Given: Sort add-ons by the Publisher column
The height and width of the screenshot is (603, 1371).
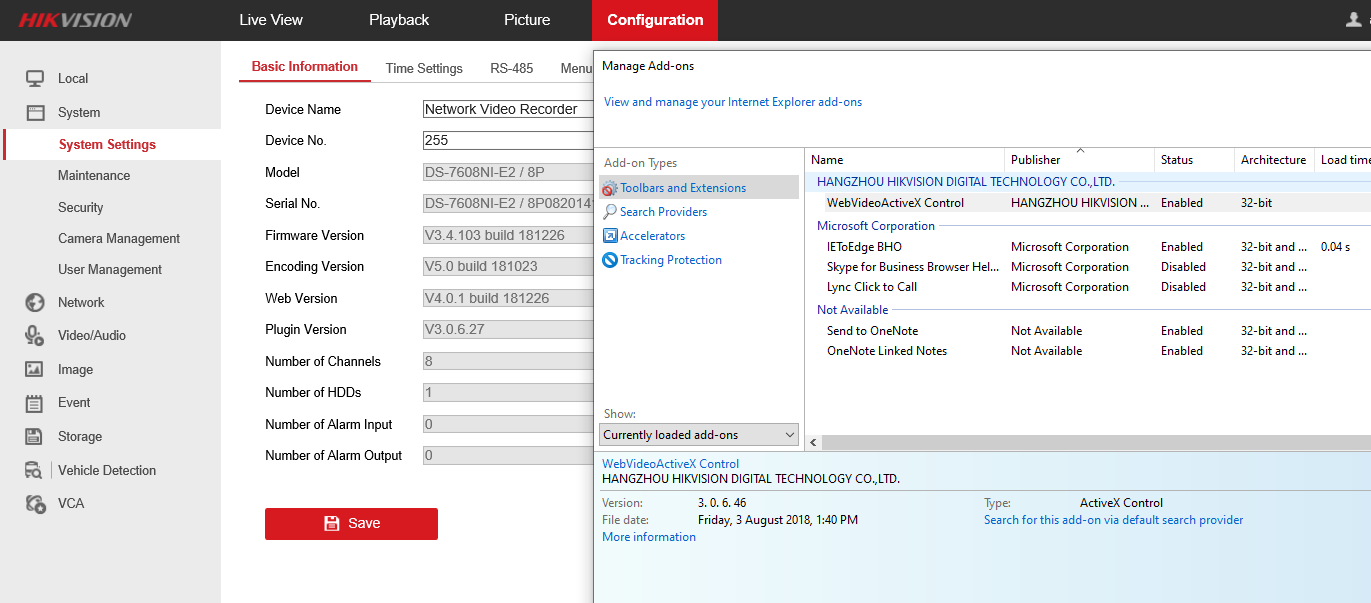Looking at the screenshot, I should (1035, 160).
